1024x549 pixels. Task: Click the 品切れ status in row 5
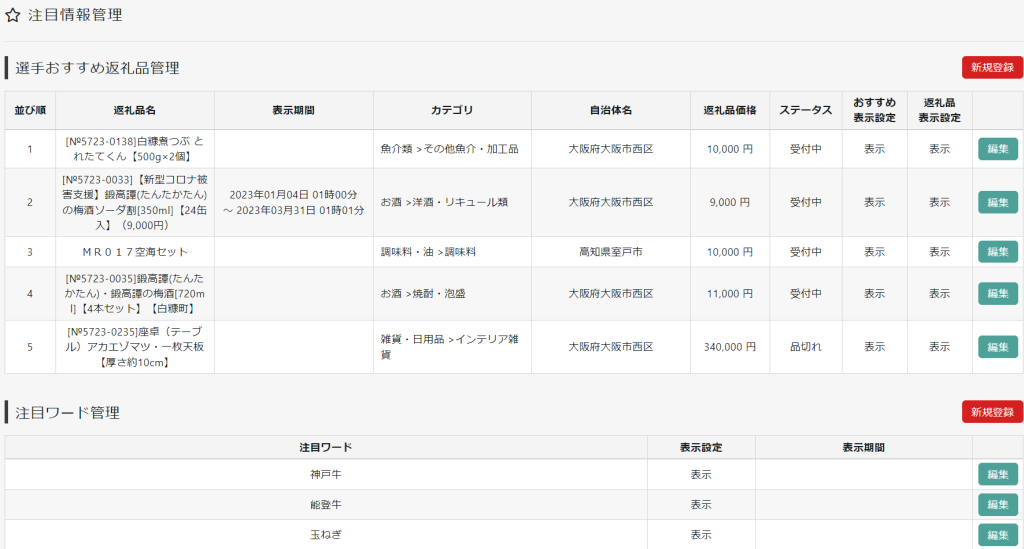click(806, 347)
